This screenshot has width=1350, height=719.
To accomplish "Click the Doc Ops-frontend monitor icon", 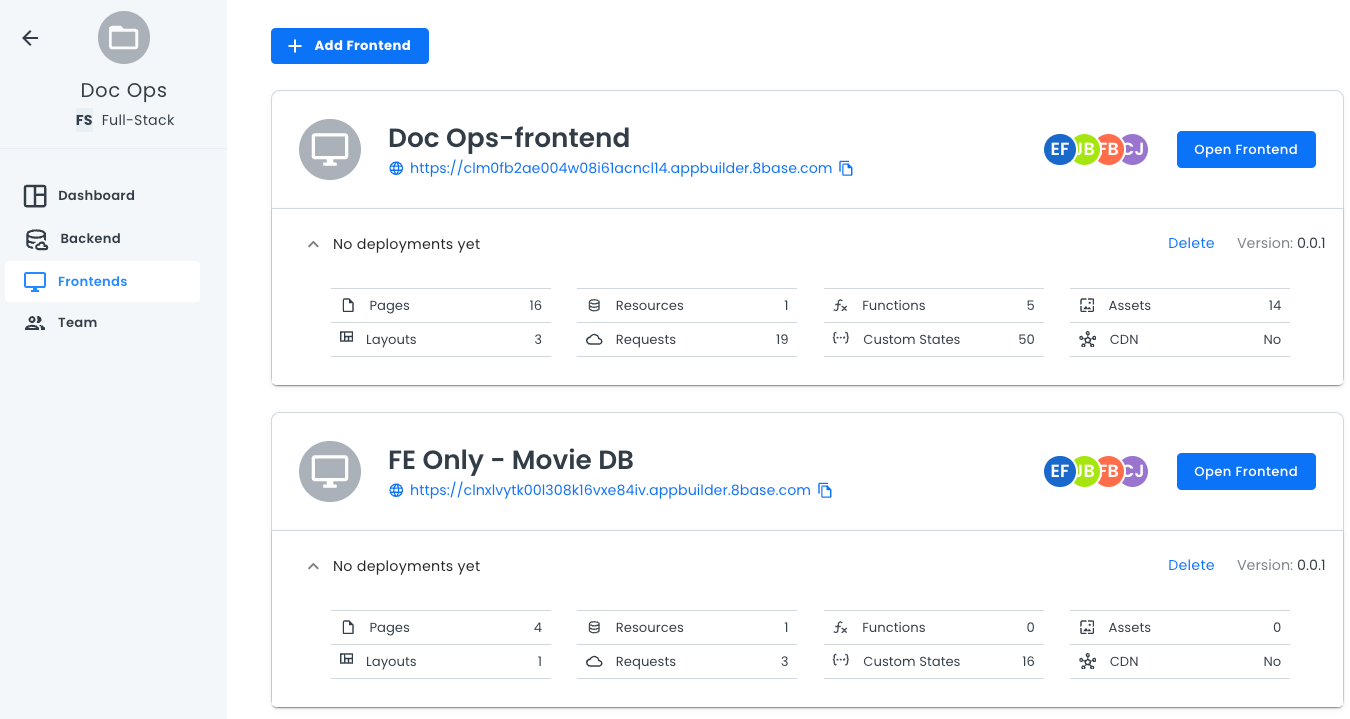I will coord(330,150).
